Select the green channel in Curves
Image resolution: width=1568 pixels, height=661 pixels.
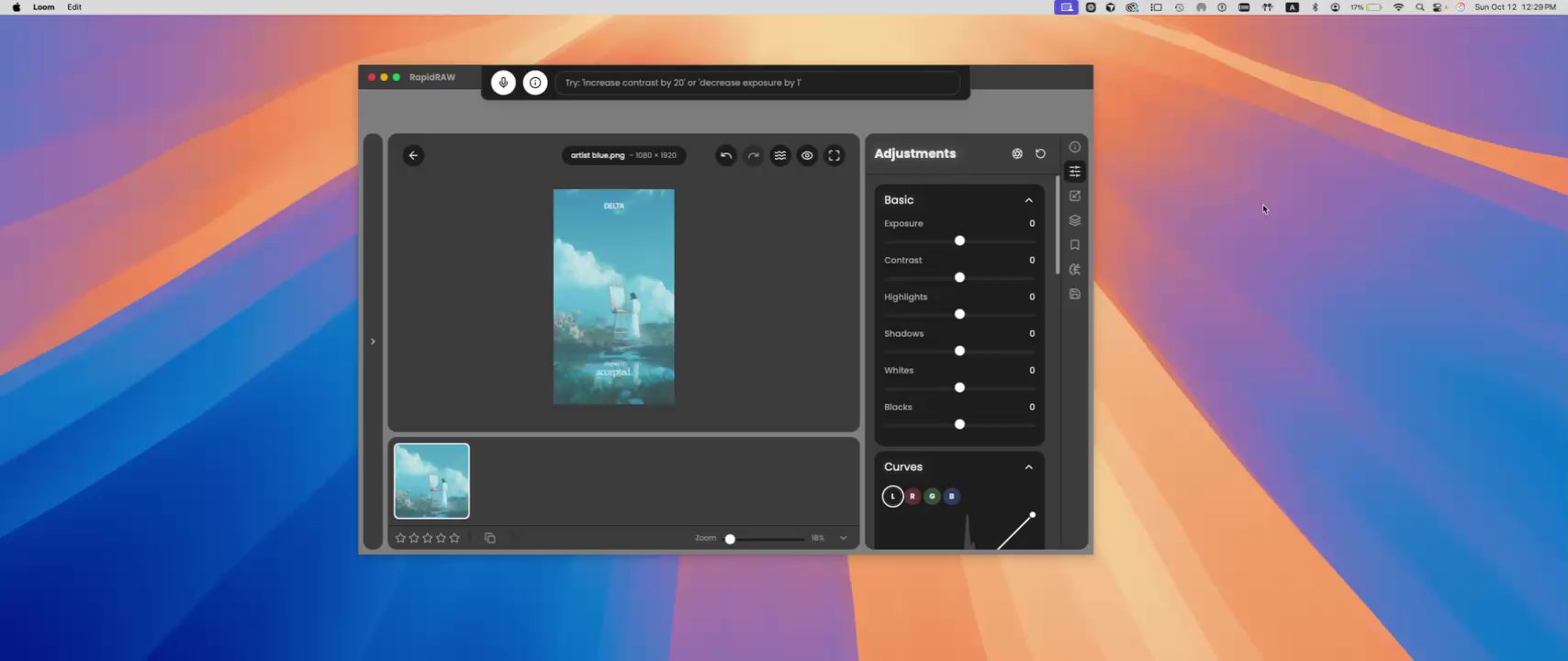coord(932,496)
